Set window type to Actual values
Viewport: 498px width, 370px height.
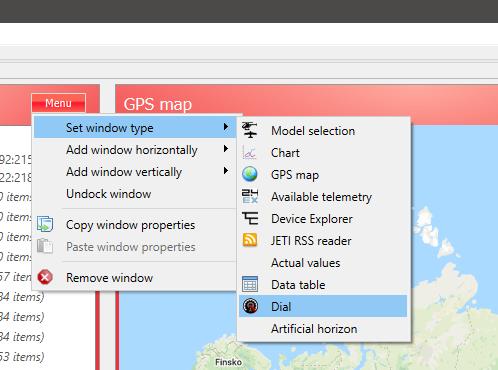323,262
